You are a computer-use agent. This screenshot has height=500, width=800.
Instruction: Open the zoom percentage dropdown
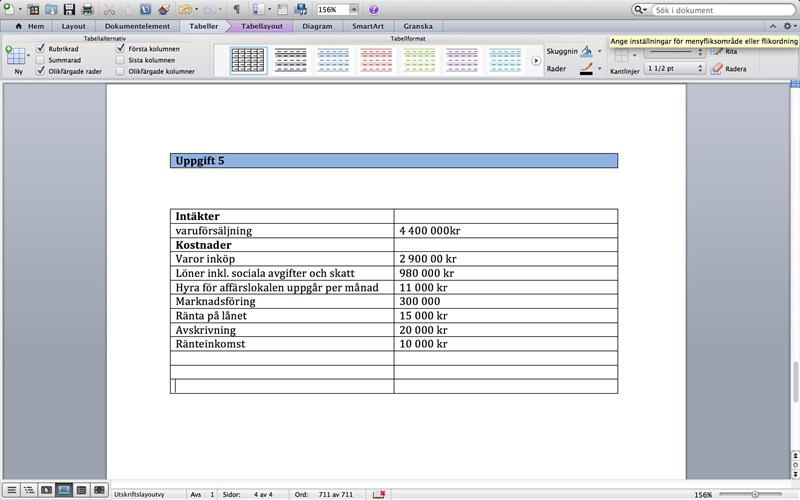[x=354, y=9]
